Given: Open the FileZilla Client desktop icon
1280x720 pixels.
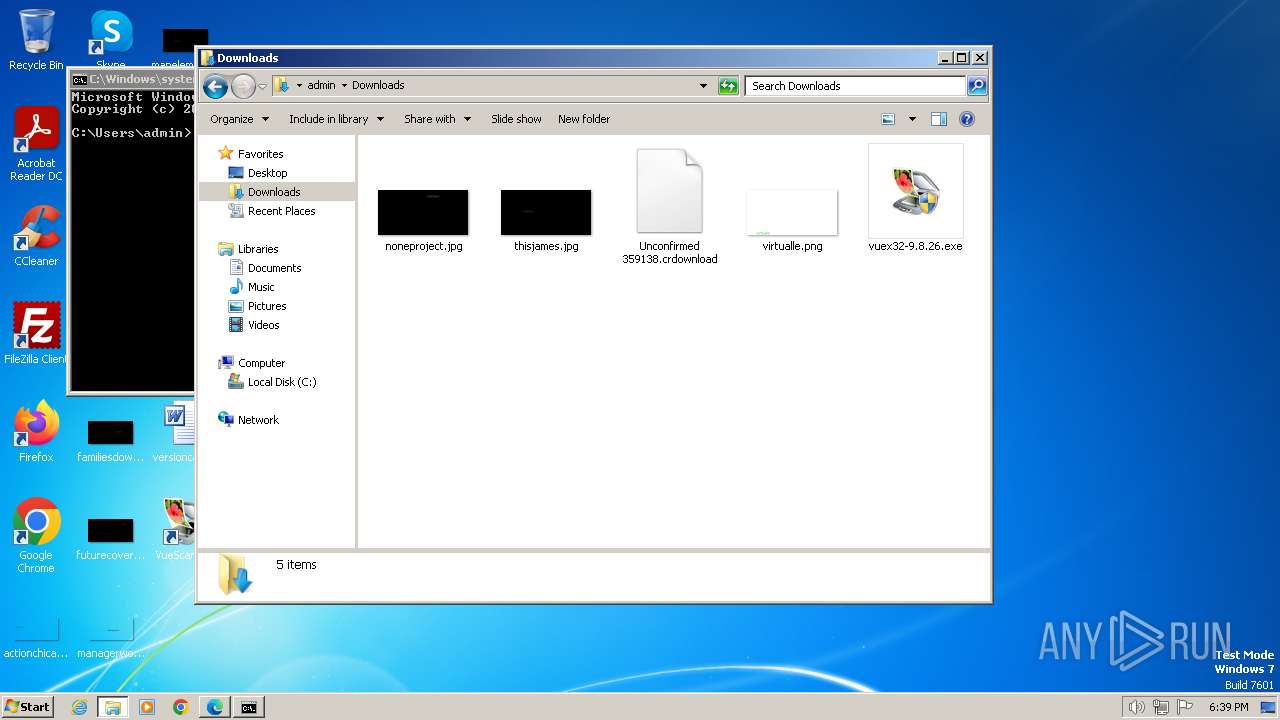Looking at the screenshot, I should click(36, 334).
